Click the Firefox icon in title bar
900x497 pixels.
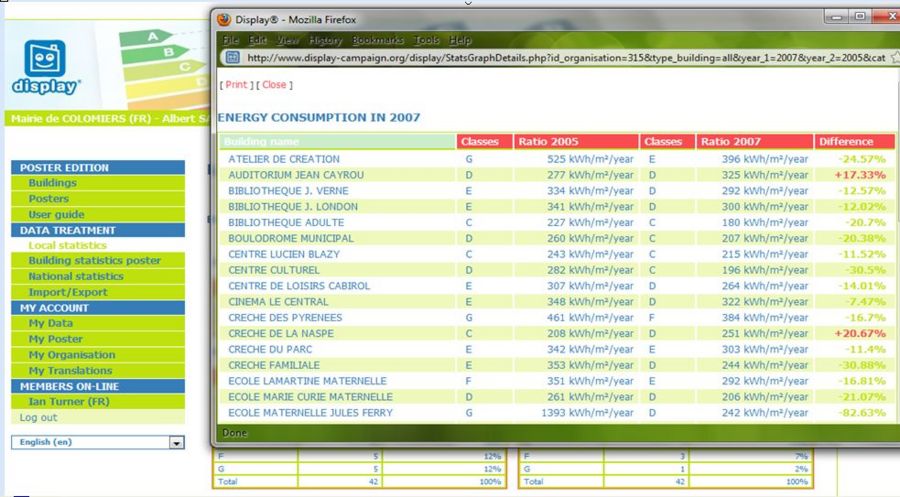click(x=224, y=18)
